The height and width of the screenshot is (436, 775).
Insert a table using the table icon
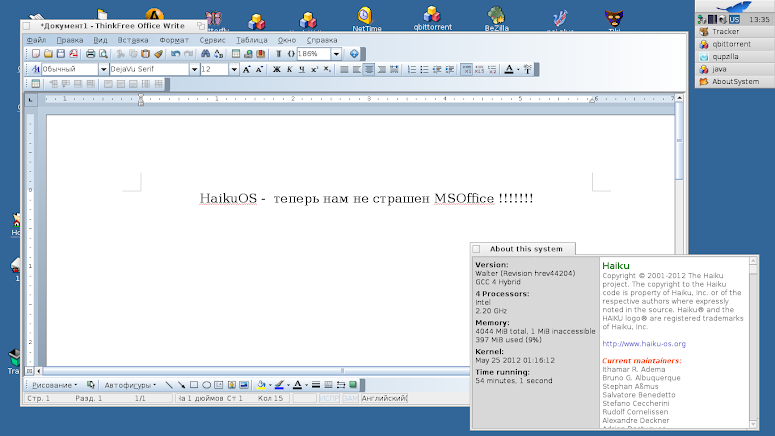(x=236, y=54)
